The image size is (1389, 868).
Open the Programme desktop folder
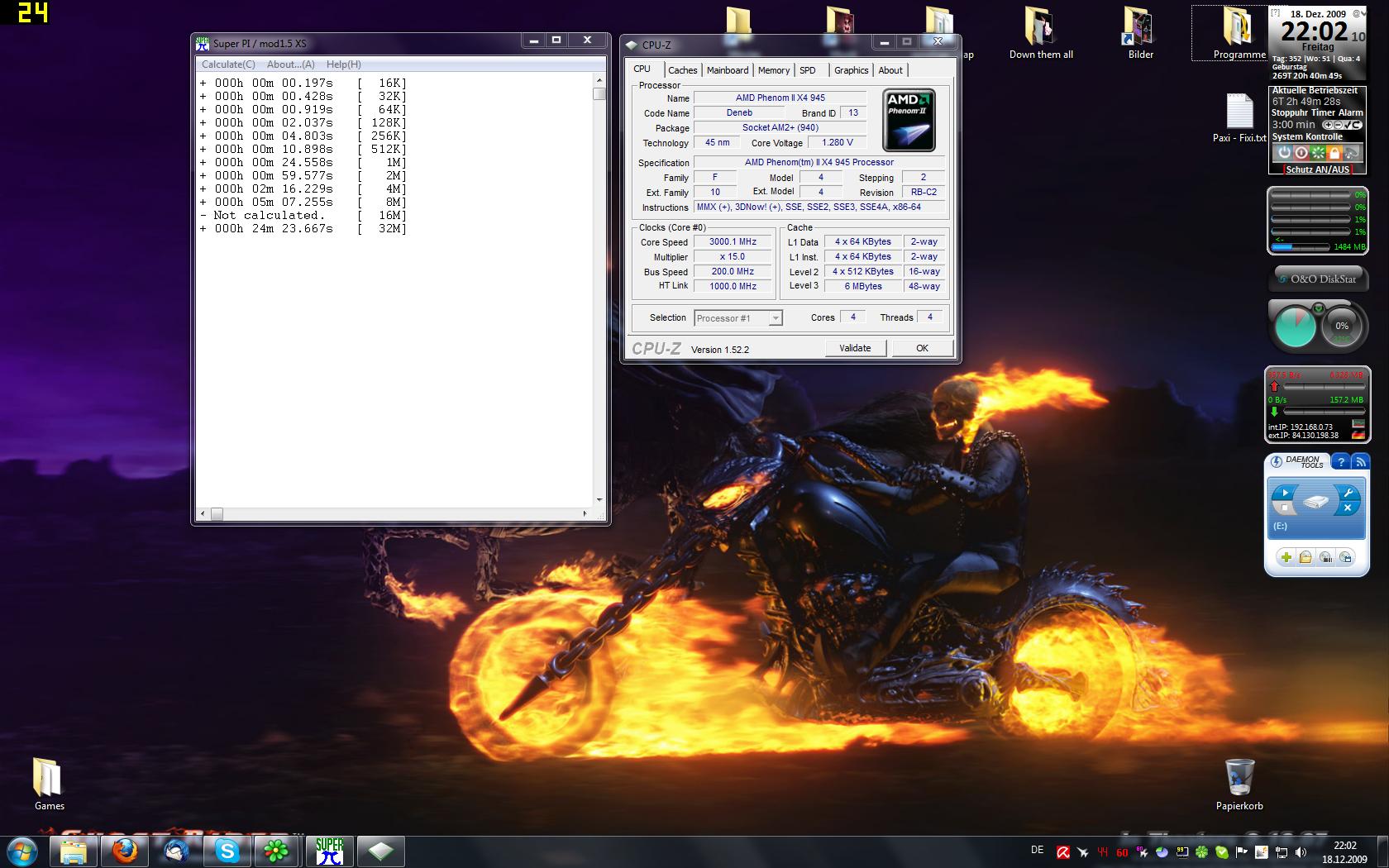[x=1239, y=33]
